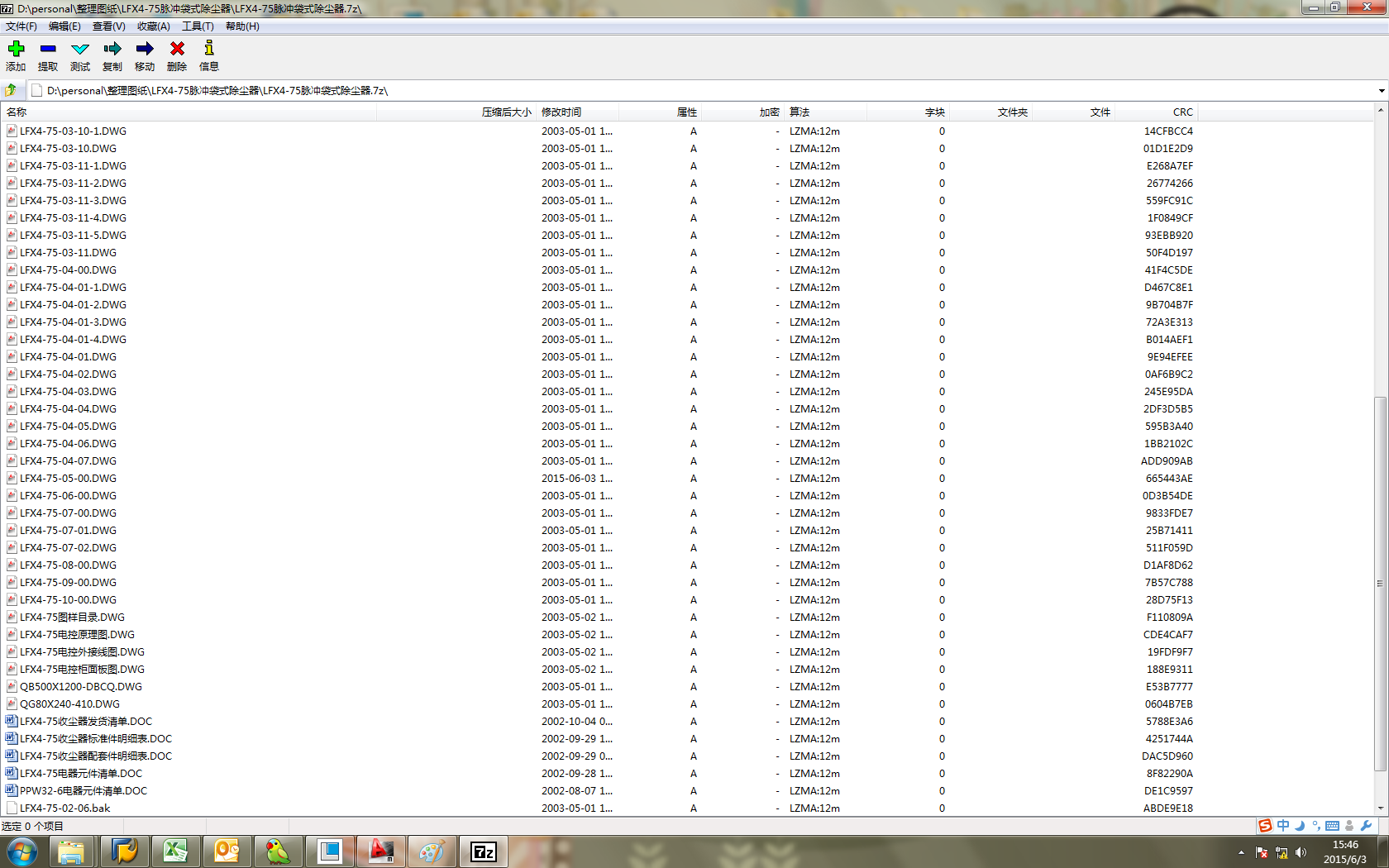
Task: Select the file QG80X240-410.DWG
Action: pos(69,704)
